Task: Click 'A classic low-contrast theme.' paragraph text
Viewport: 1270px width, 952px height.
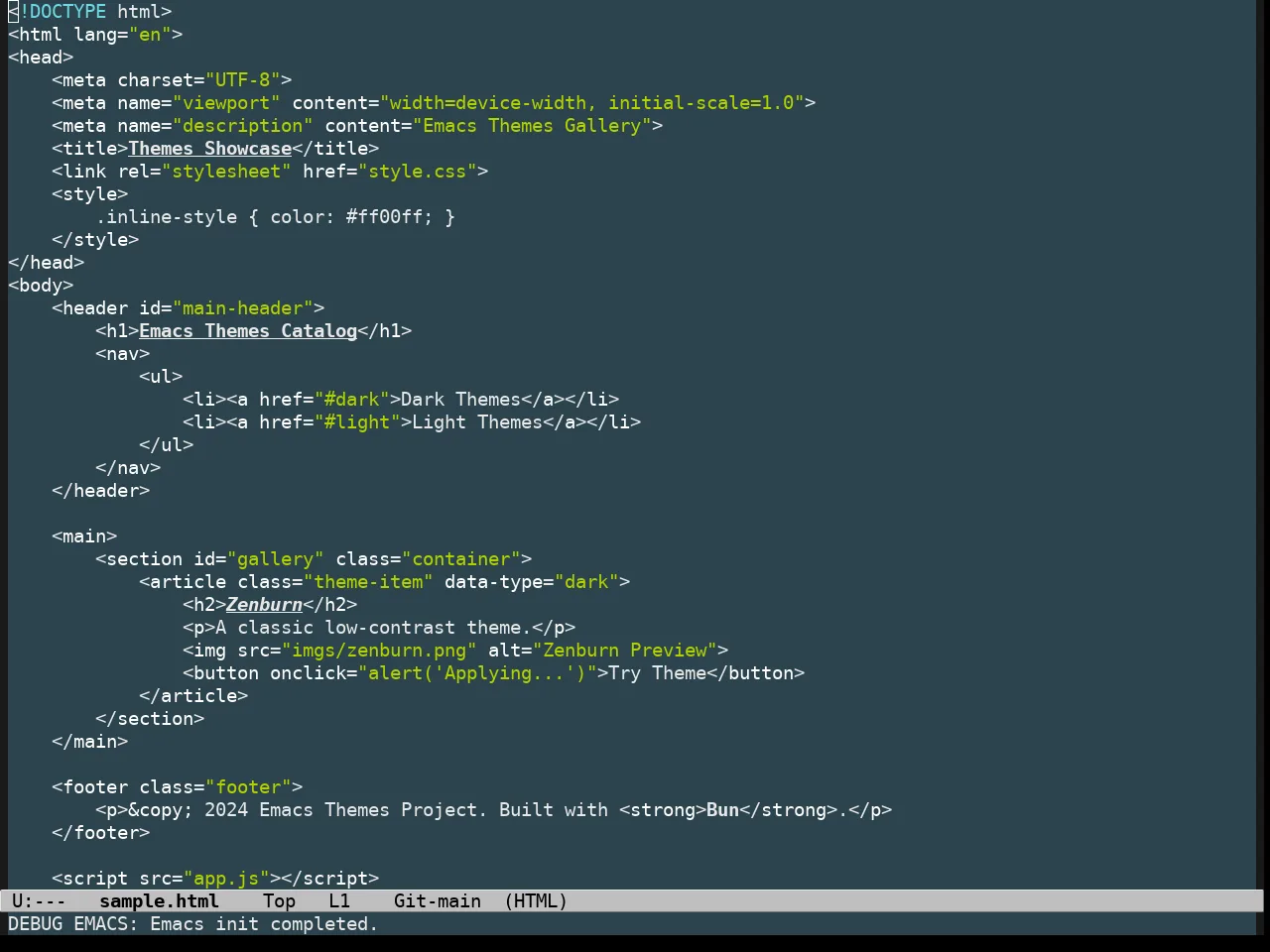Action: (x=374, y=628)
